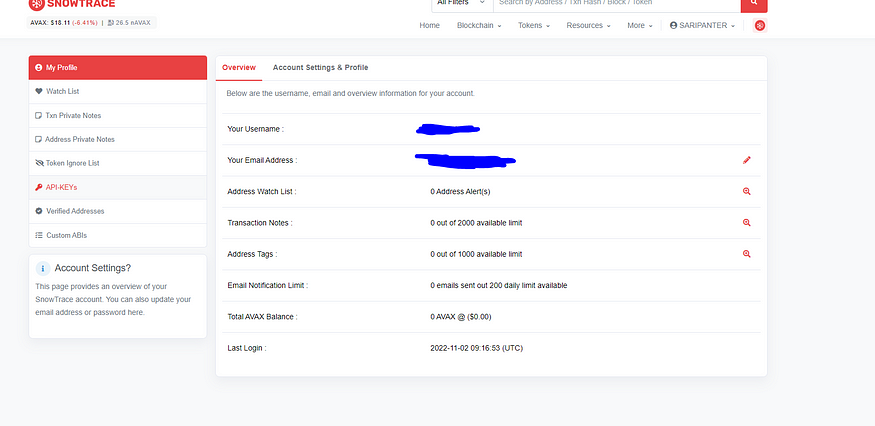This screenshot has height=426, width=875.
Task: View Address Watch List magnifier icon
Action: (x=747, y=192)
